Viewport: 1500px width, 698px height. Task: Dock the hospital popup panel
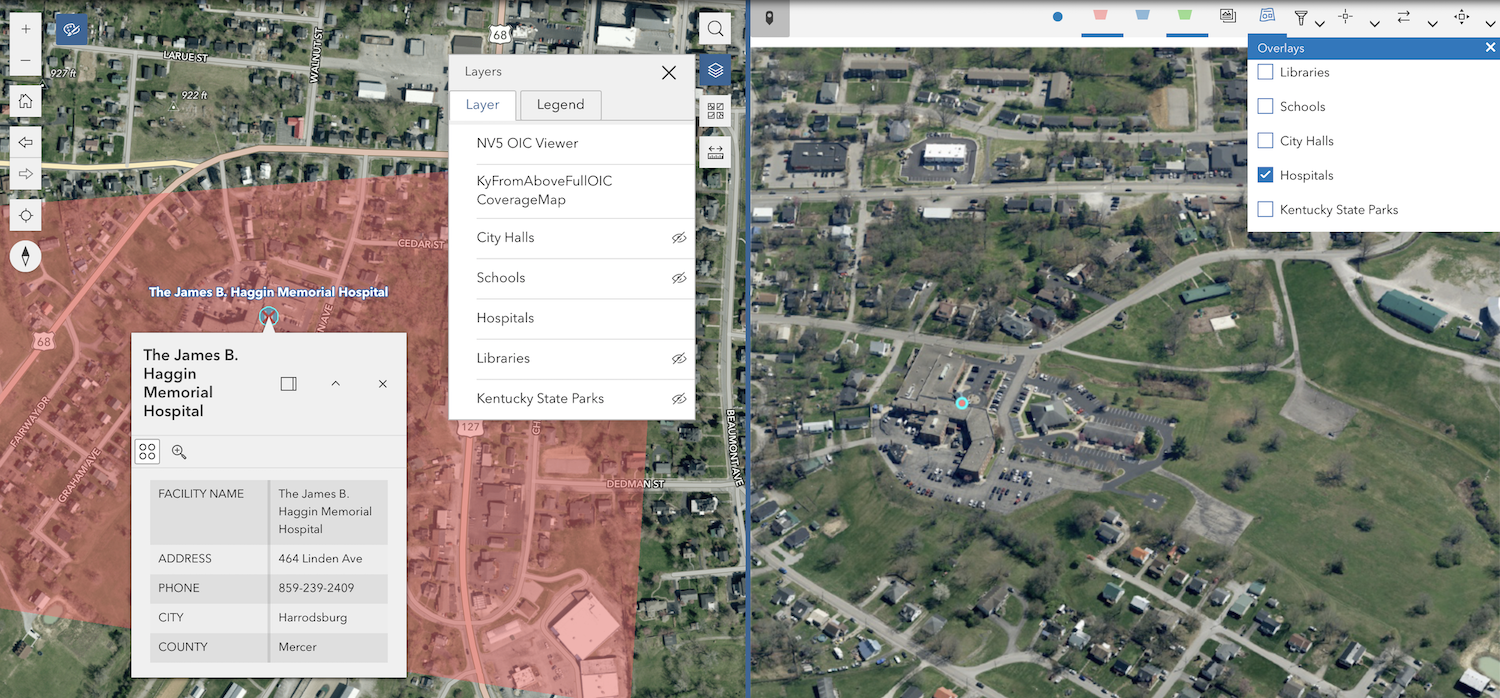(289, 384)
